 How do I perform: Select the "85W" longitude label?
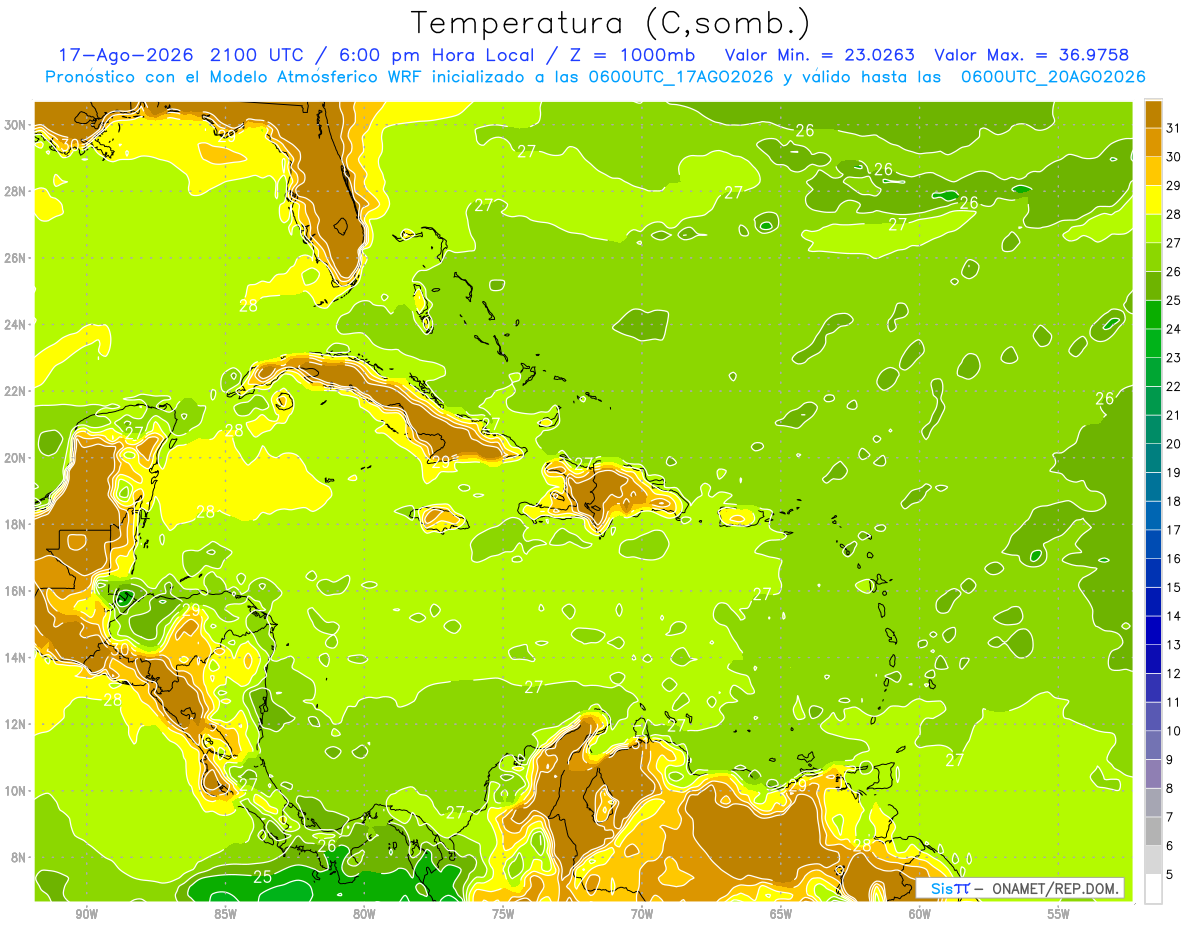225,914
